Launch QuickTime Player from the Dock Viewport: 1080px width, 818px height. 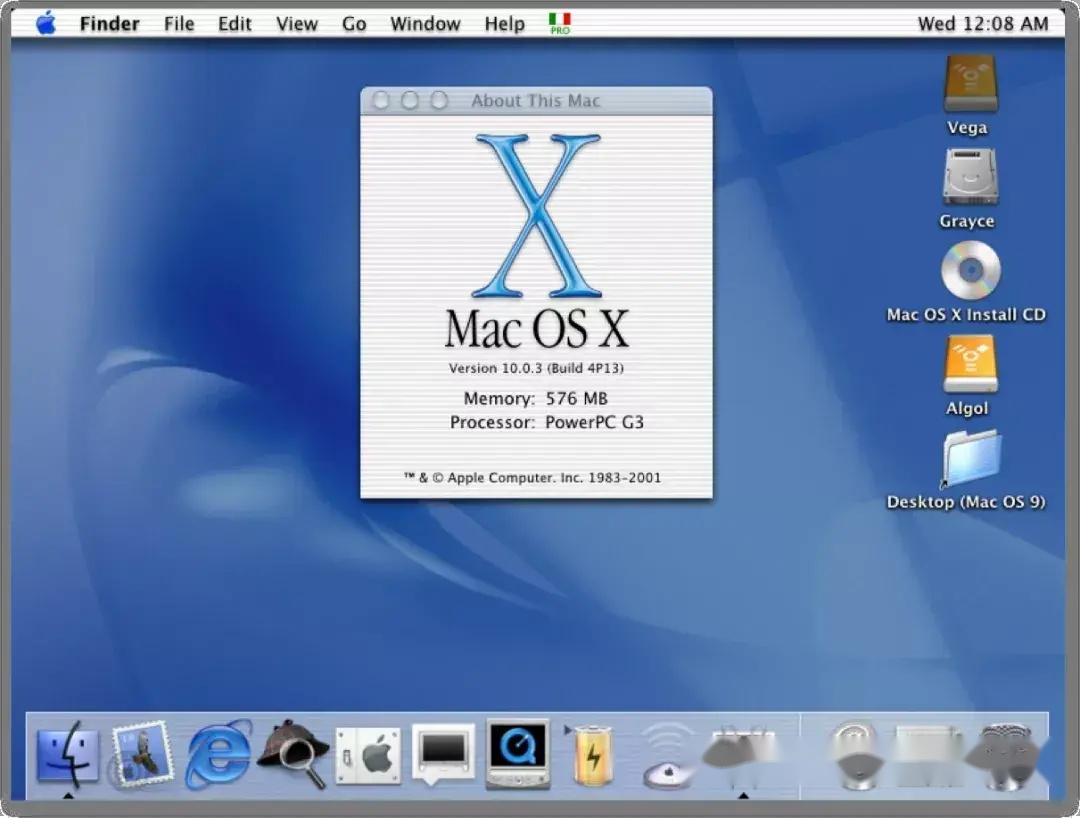point(518,752)
